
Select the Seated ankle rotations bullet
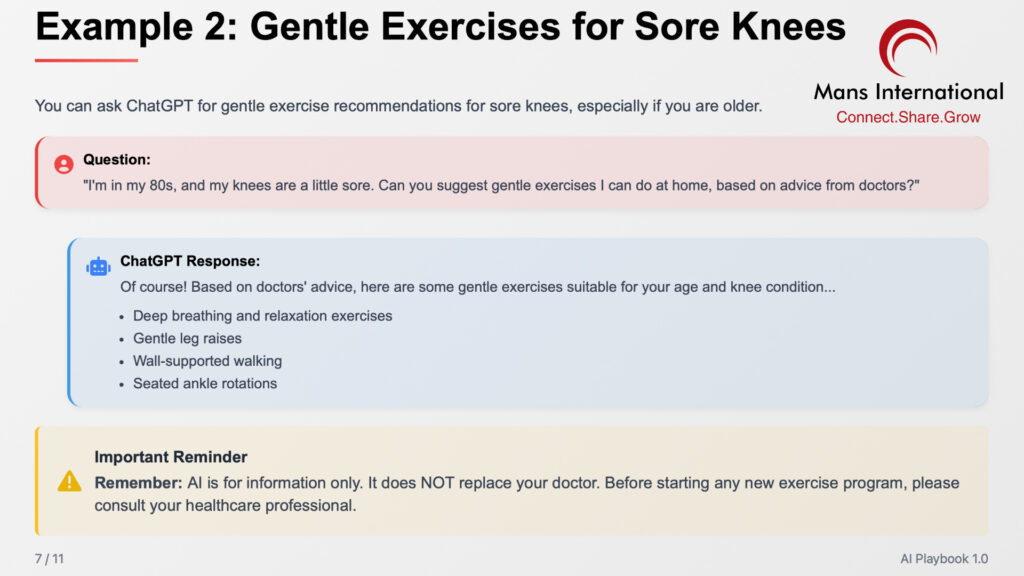205,383
